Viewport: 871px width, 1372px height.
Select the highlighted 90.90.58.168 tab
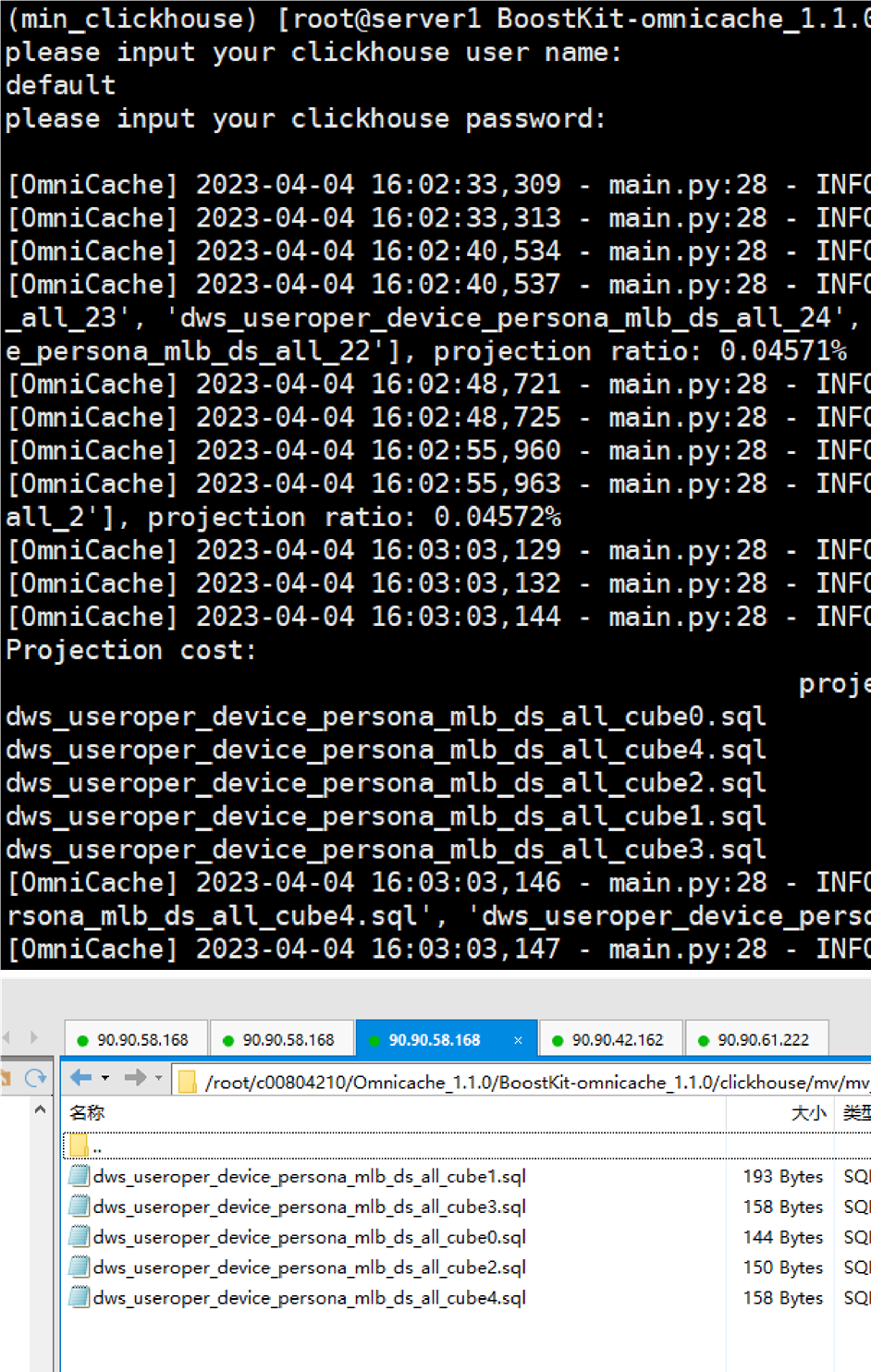tap(446, 1039)
